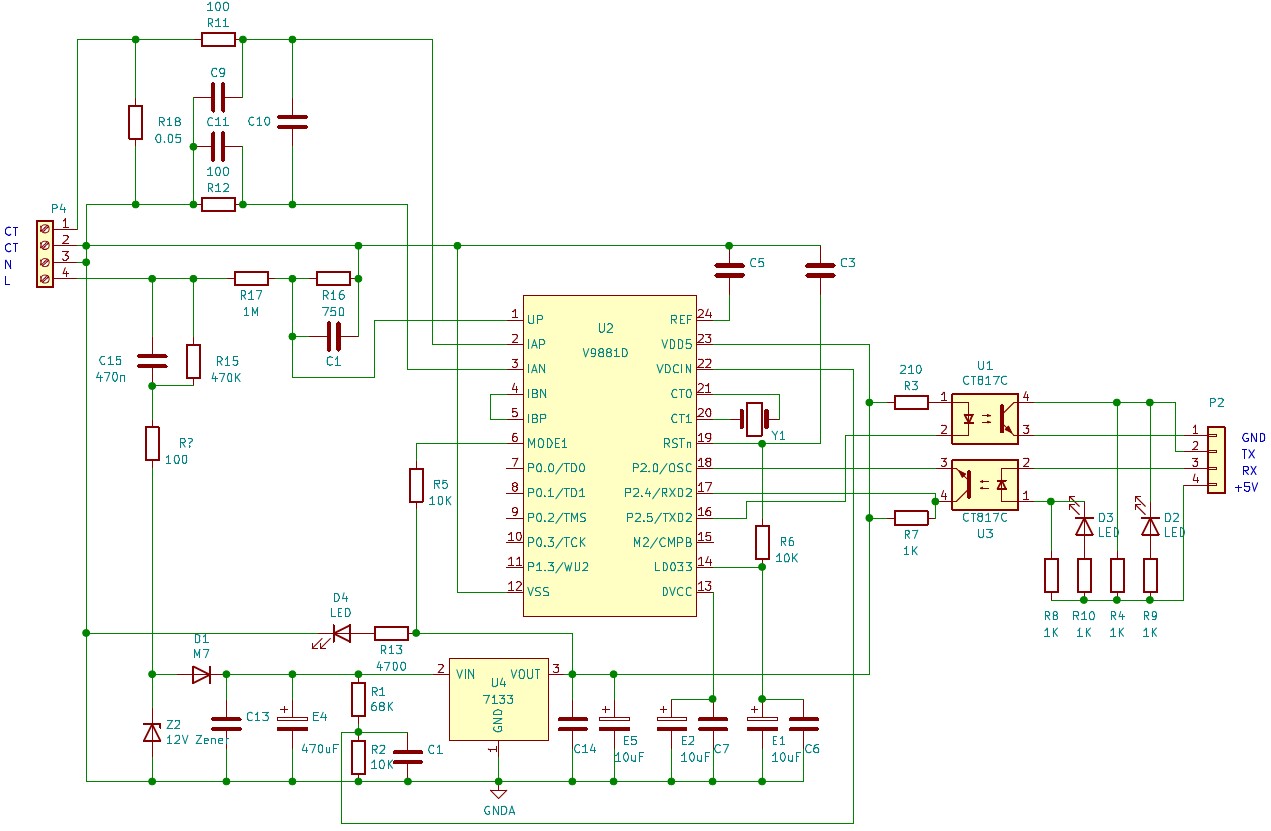Select the M7 diode D1
1271x831 pixels.
pyautogui.click(x=202, y=675)
